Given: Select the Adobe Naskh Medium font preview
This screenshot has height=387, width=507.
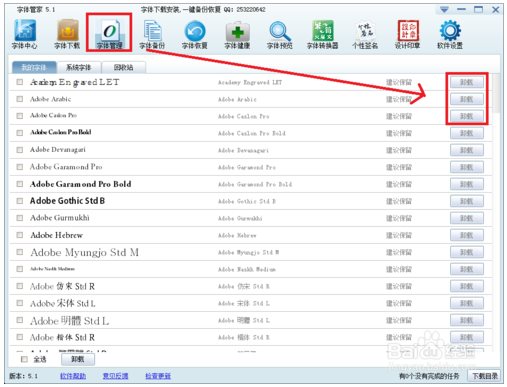Looking at the screenshot, I should point(52,269).
